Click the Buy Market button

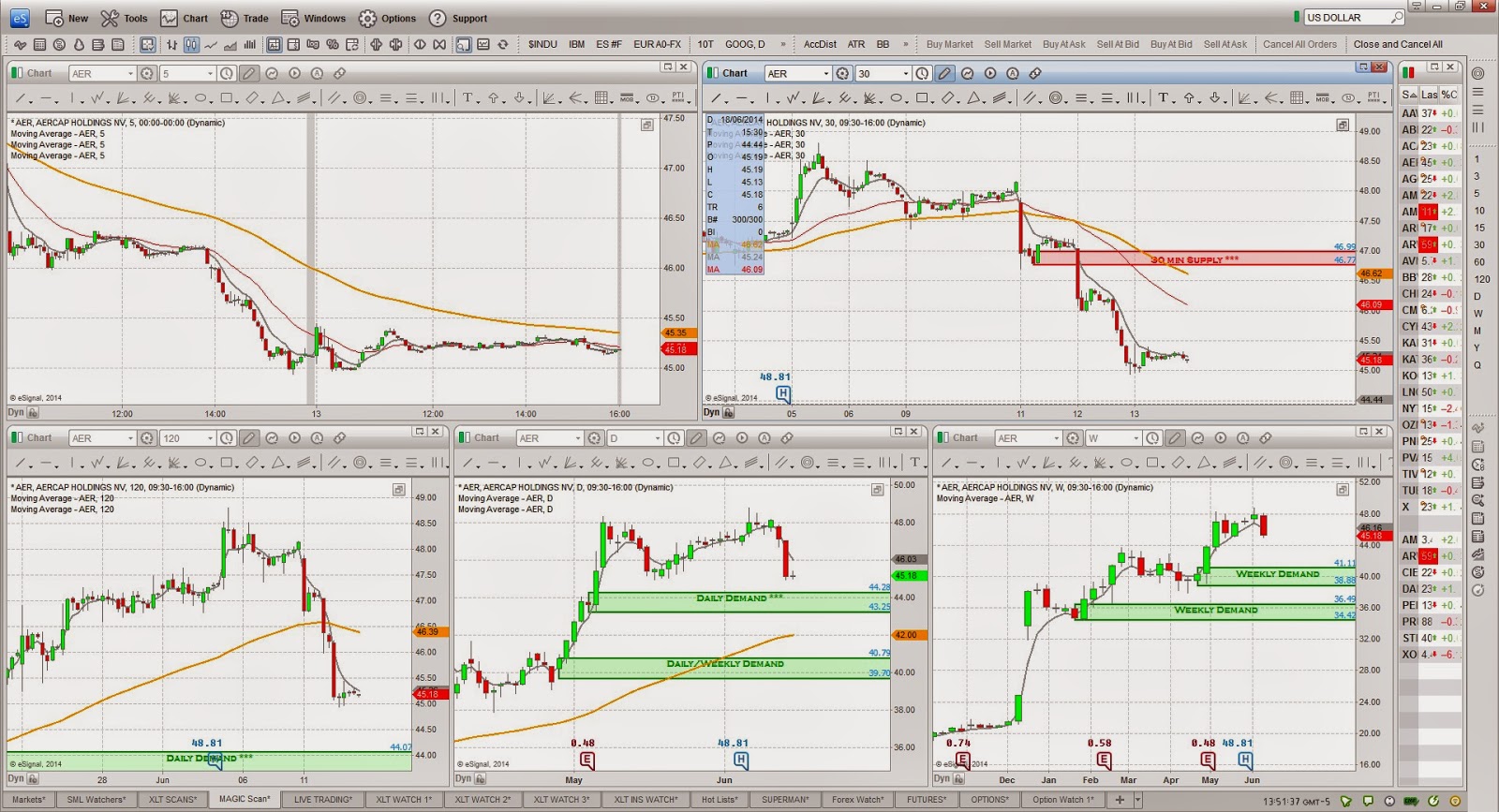950,44
